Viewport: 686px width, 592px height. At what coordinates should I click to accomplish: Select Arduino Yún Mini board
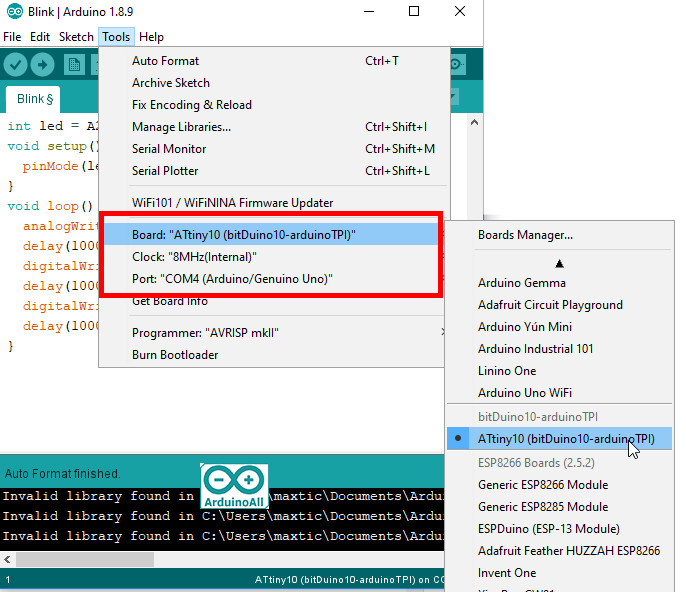click(x=559, y=327)
